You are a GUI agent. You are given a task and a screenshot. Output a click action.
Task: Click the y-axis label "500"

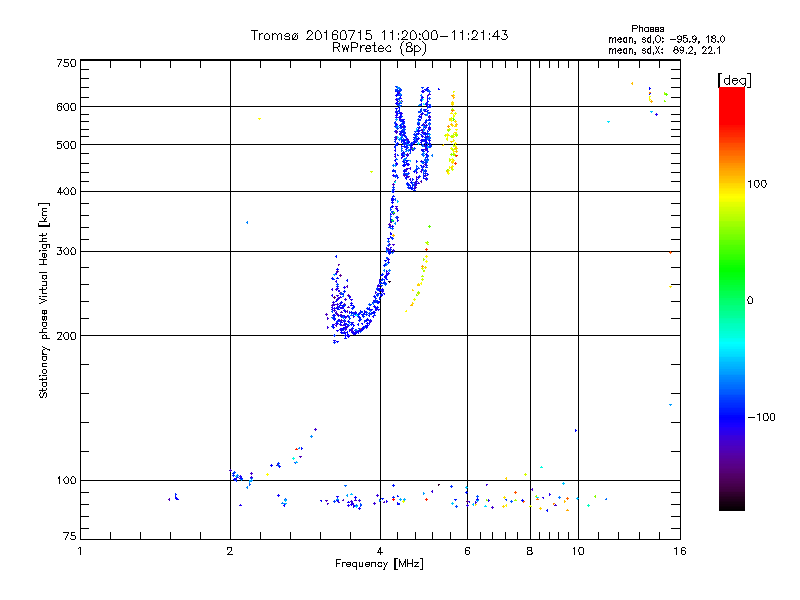[x=67, y=145]
